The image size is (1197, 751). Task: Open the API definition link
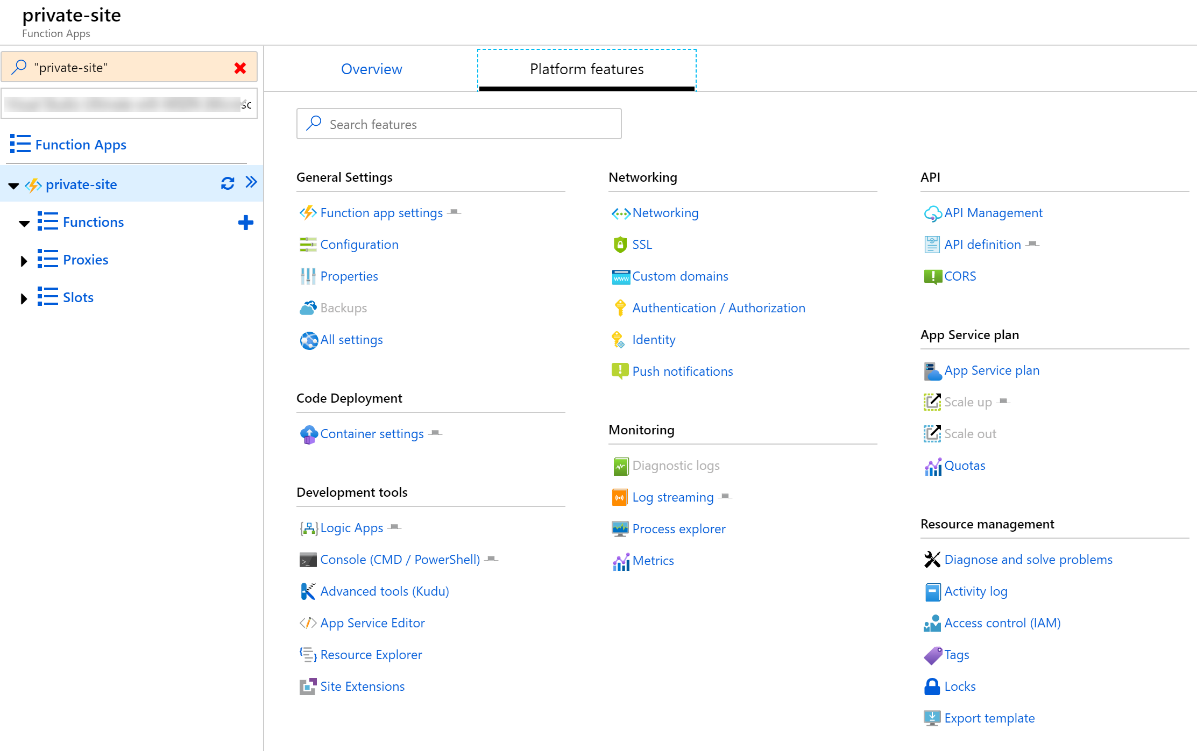tap(982, 245)
